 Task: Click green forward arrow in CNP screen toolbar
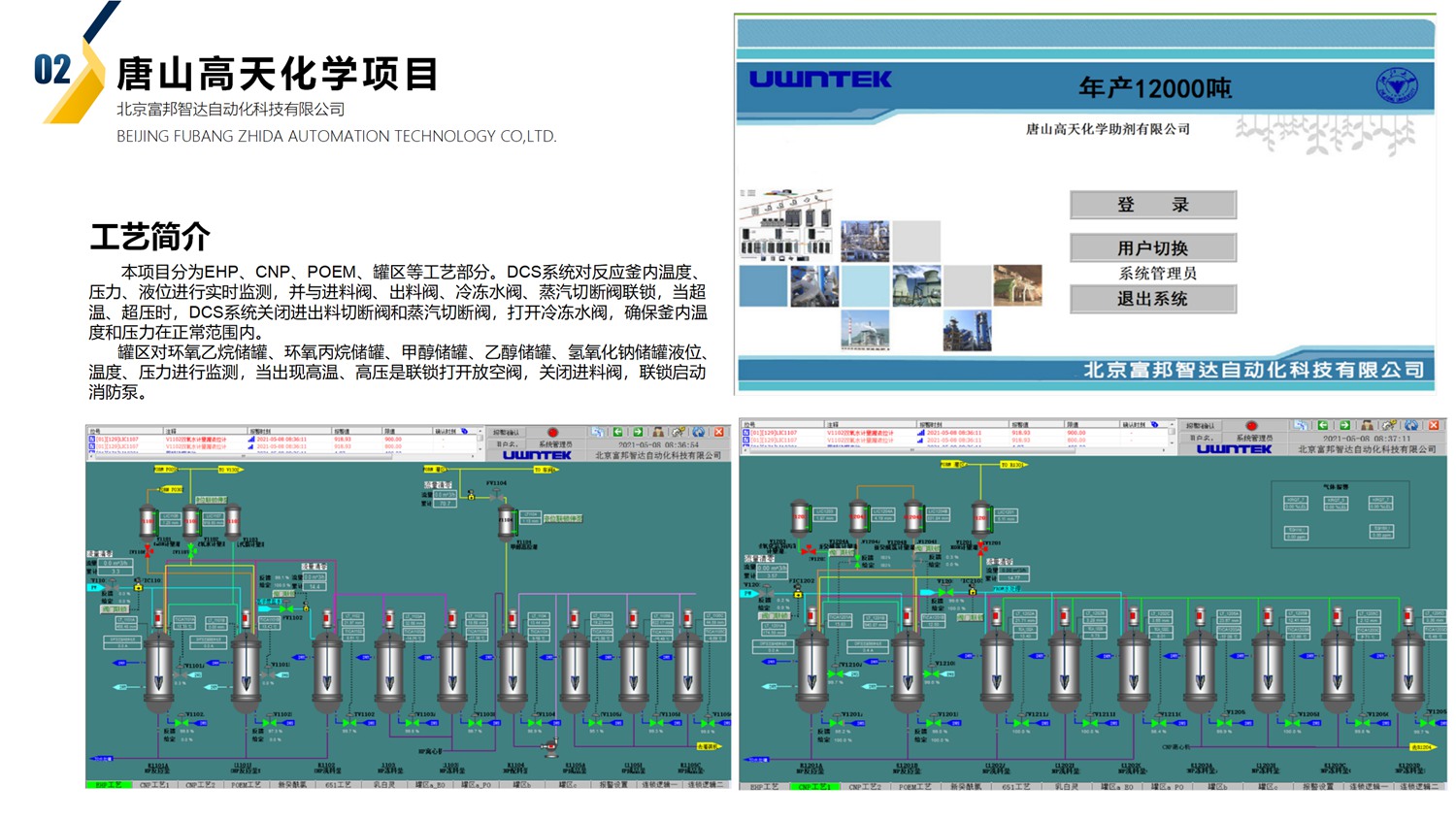(x=1344, y=425)
